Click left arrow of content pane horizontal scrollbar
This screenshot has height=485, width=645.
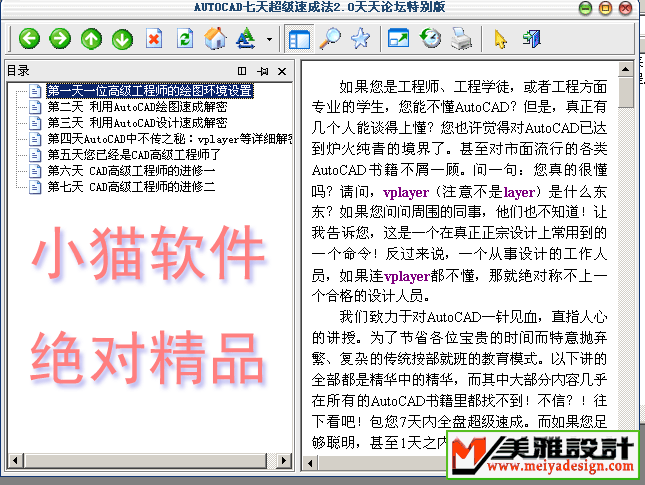coord(310,463)
